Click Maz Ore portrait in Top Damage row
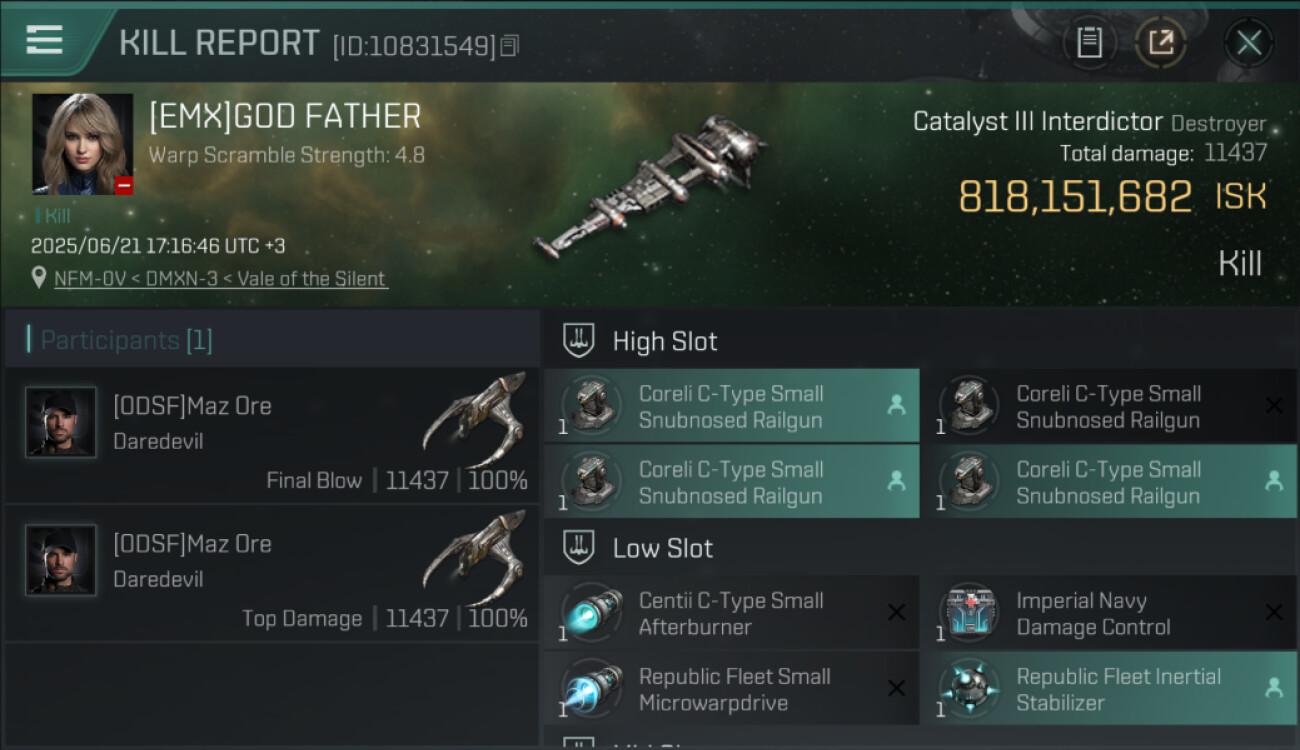The image size is (1300, 750). pyautogui.click(x=61, y=560)
